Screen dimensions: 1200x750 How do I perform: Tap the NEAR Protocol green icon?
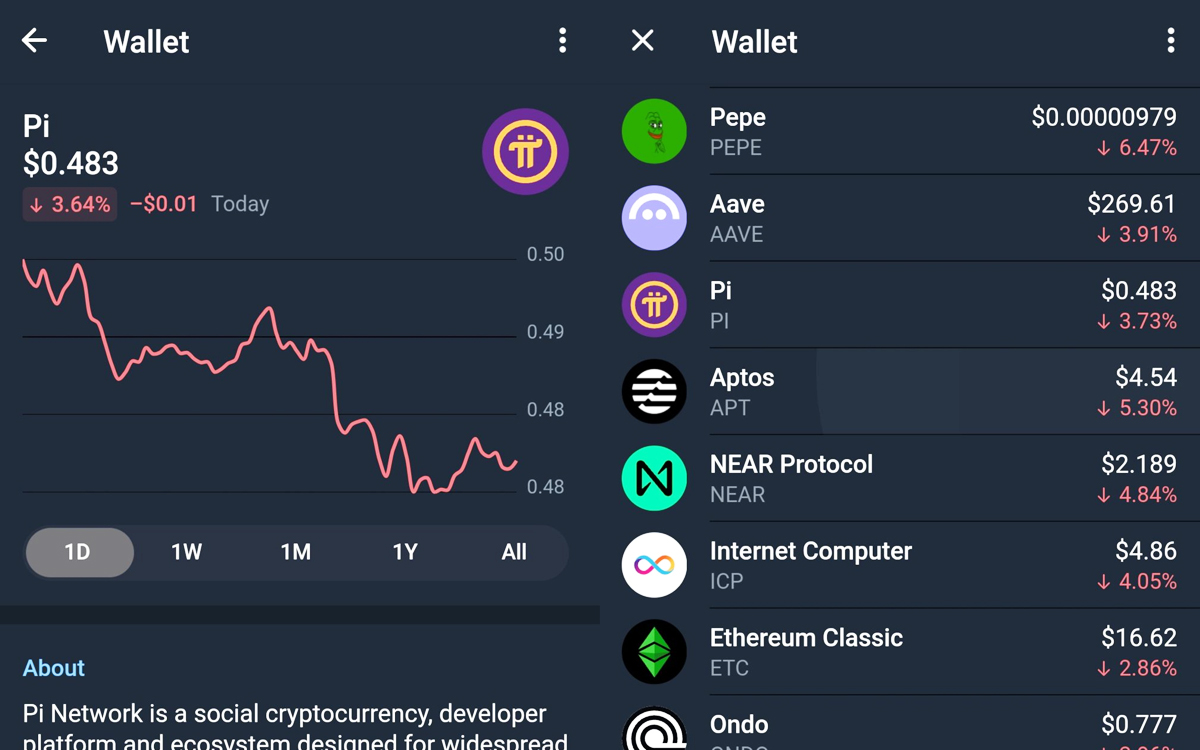[654, 479]
